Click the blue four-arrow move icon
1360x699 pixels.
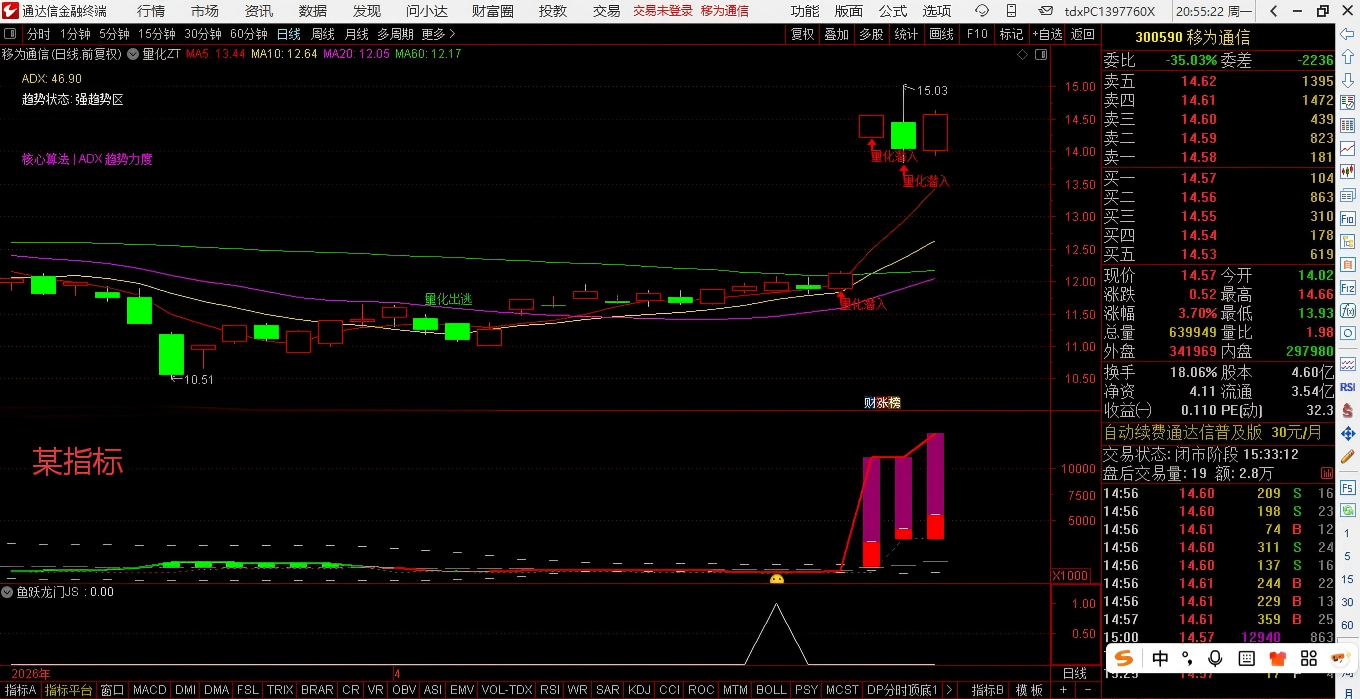click(x=1348, y=433)
